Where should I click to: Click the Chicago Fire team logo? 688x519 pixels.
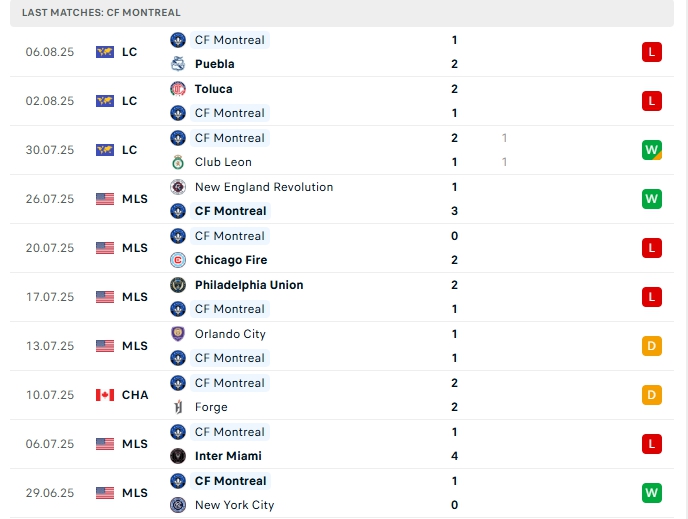[x=178, y=260]
